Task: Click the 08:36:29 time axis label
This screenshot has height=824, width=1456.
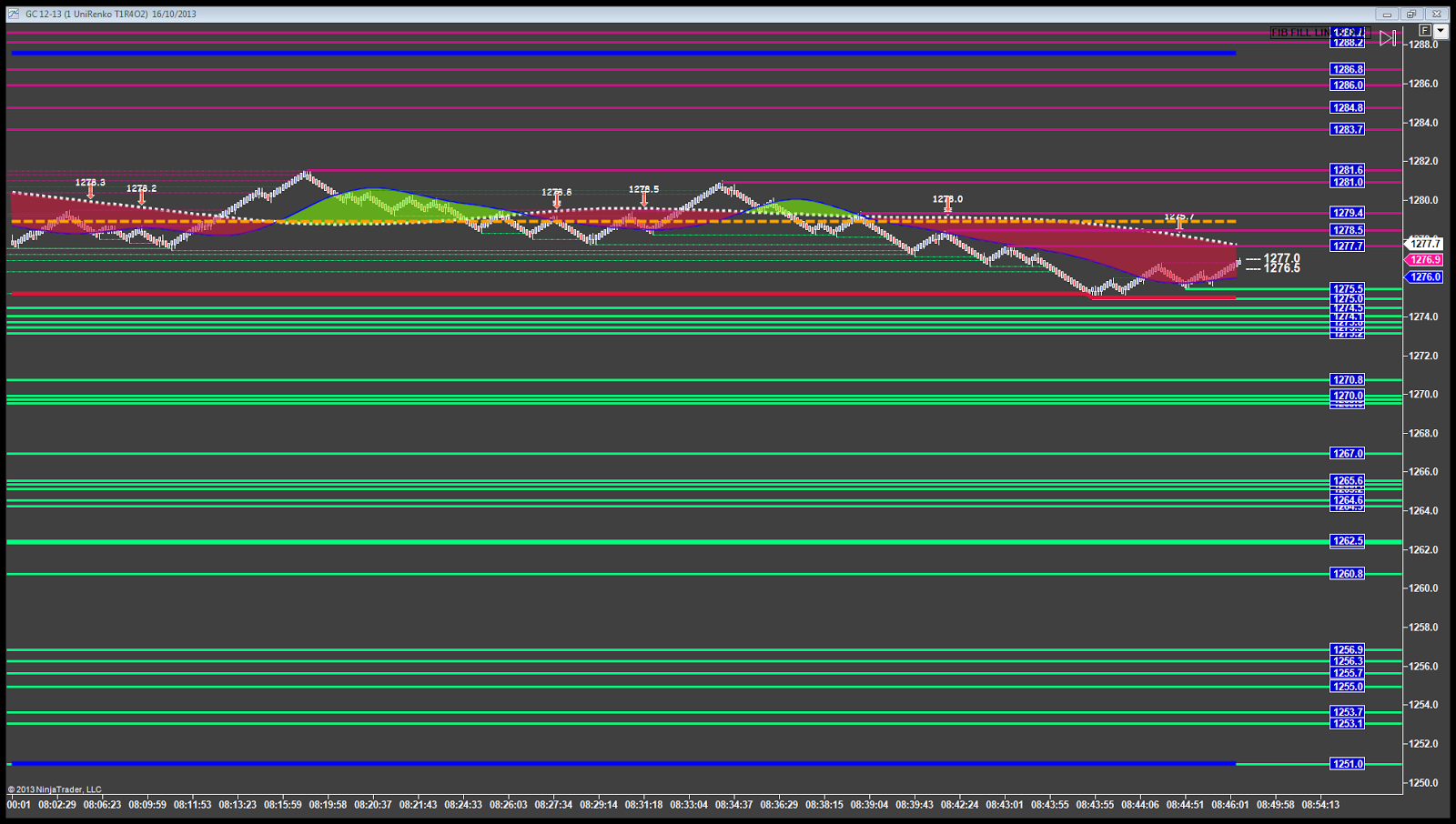Action: coord(779,804)
